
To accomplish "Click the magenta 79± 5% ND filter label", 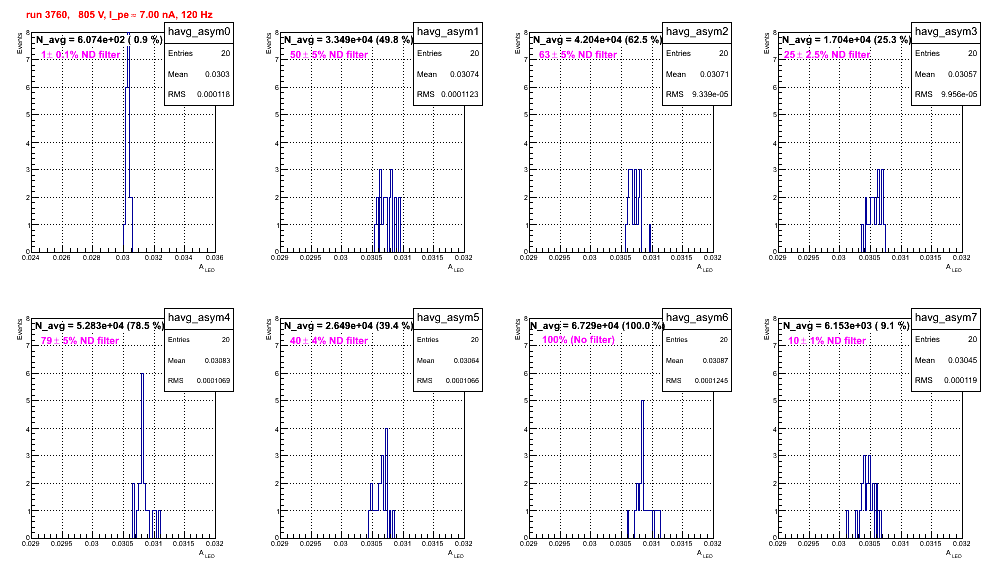I will [80, 341].
